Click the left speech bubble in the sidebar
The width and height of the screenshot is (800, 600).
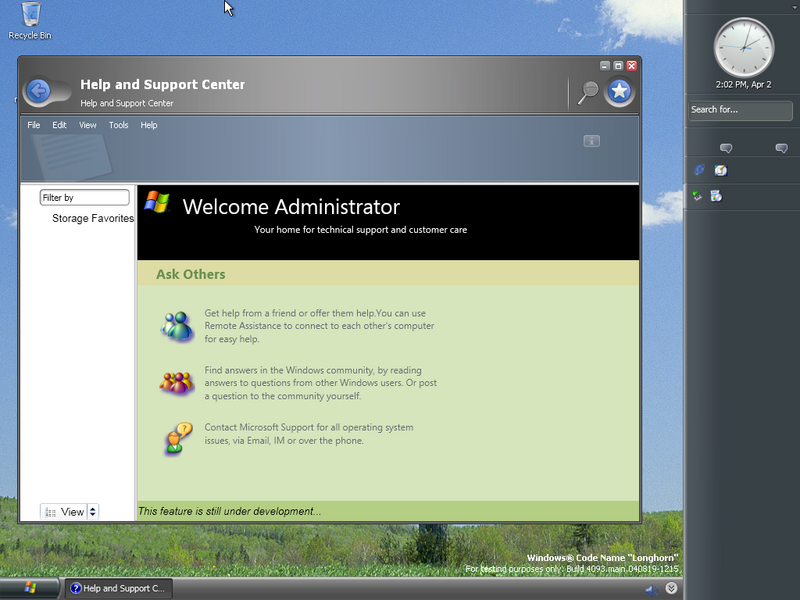click(726, 148)
